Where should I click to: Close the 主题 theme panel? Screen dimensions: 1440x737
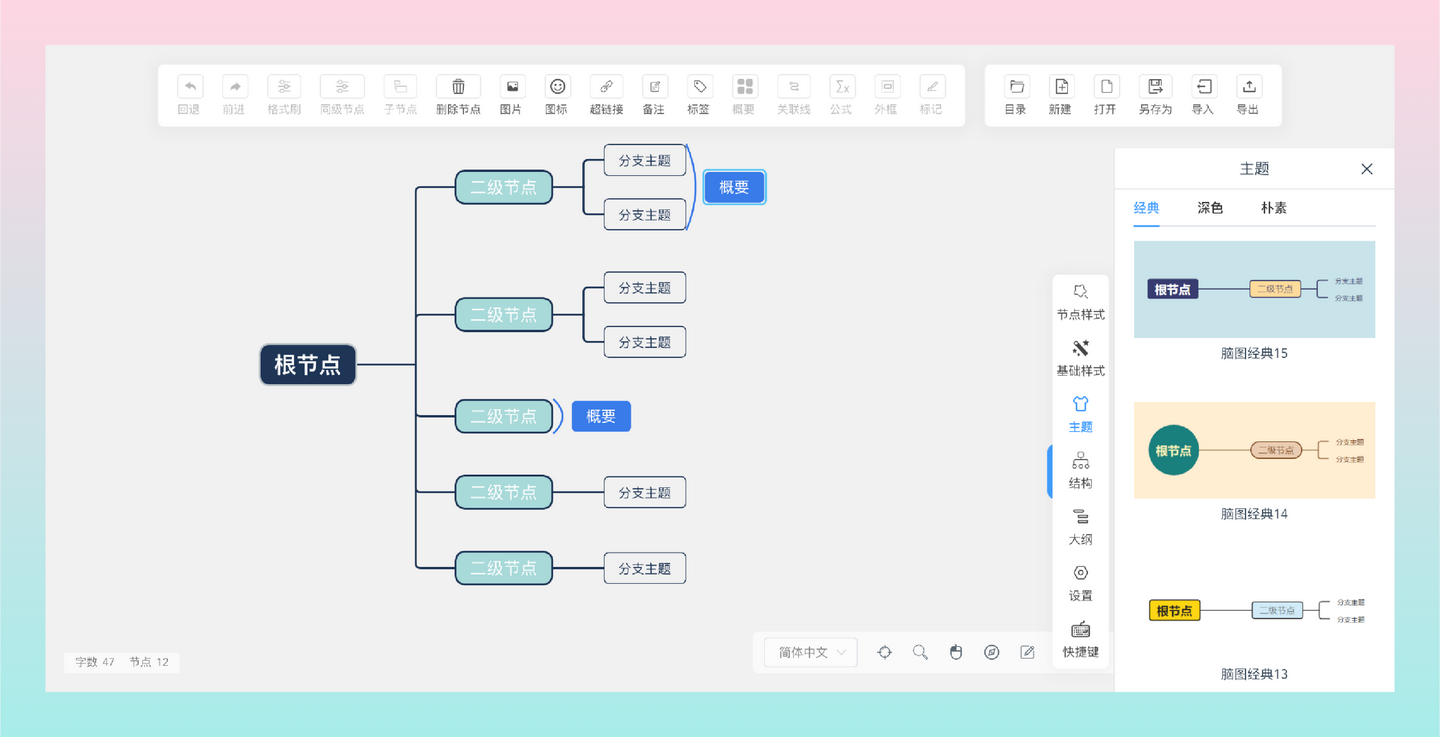pos(1366,169)
